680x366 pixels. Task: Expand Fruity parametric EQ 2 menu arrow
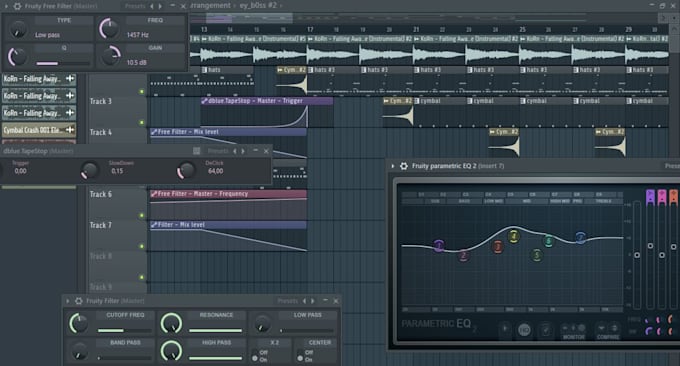(392, 166)
